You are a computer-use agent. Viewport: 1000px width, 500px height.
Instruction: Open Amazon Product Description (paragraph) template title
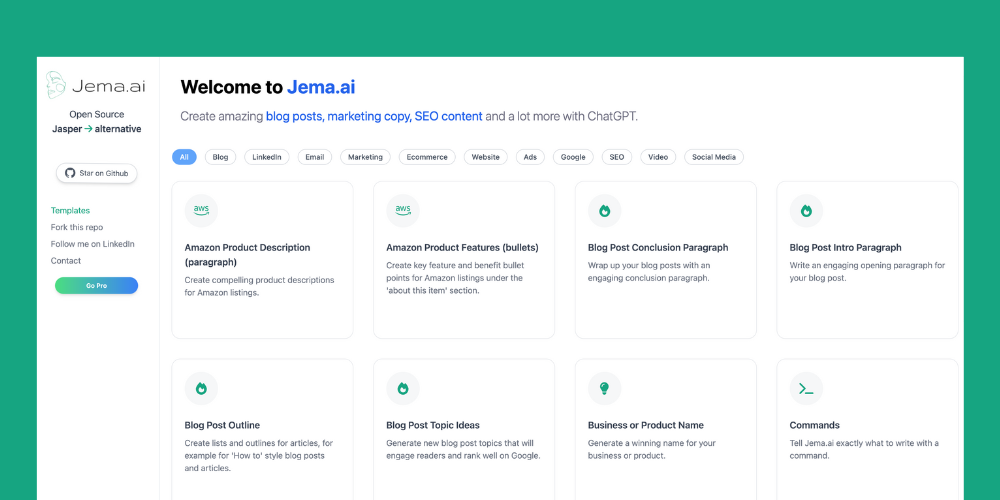point(247,254)
